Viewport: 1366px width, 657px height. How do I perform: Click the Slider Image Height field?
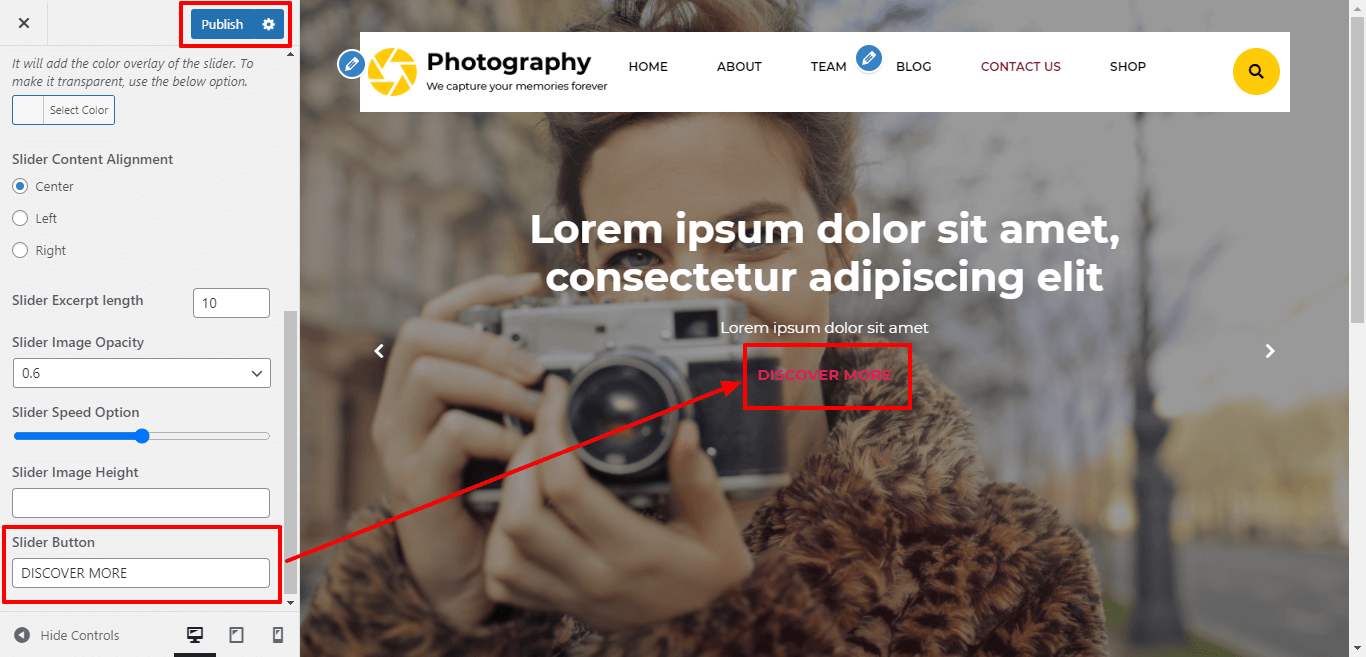(141, 503)
